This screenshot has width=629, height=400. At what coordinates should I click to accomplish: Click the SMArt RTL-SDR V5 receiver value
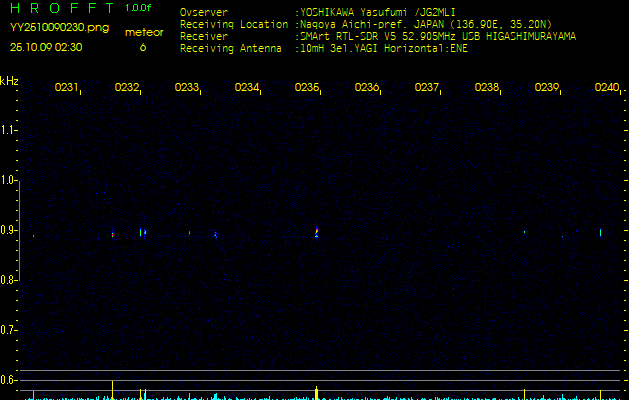(x=438, y=37)
